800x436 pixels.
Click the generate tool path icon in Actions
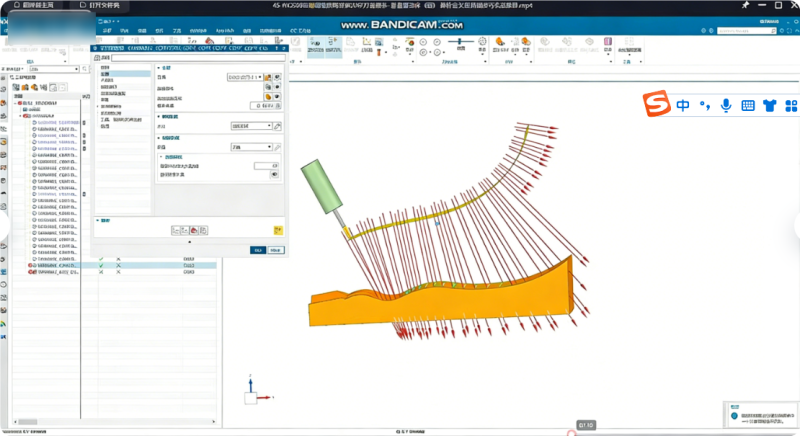[176, 230]
